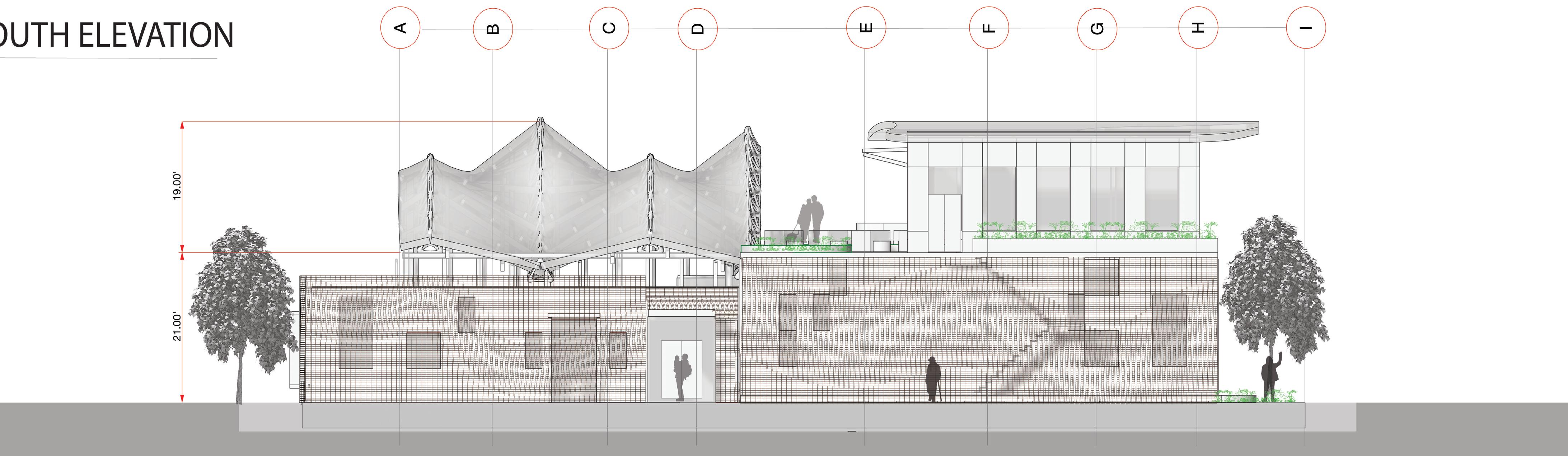Click grid bubble E marker
1568x456 pixels.
(x=866, y=28)
